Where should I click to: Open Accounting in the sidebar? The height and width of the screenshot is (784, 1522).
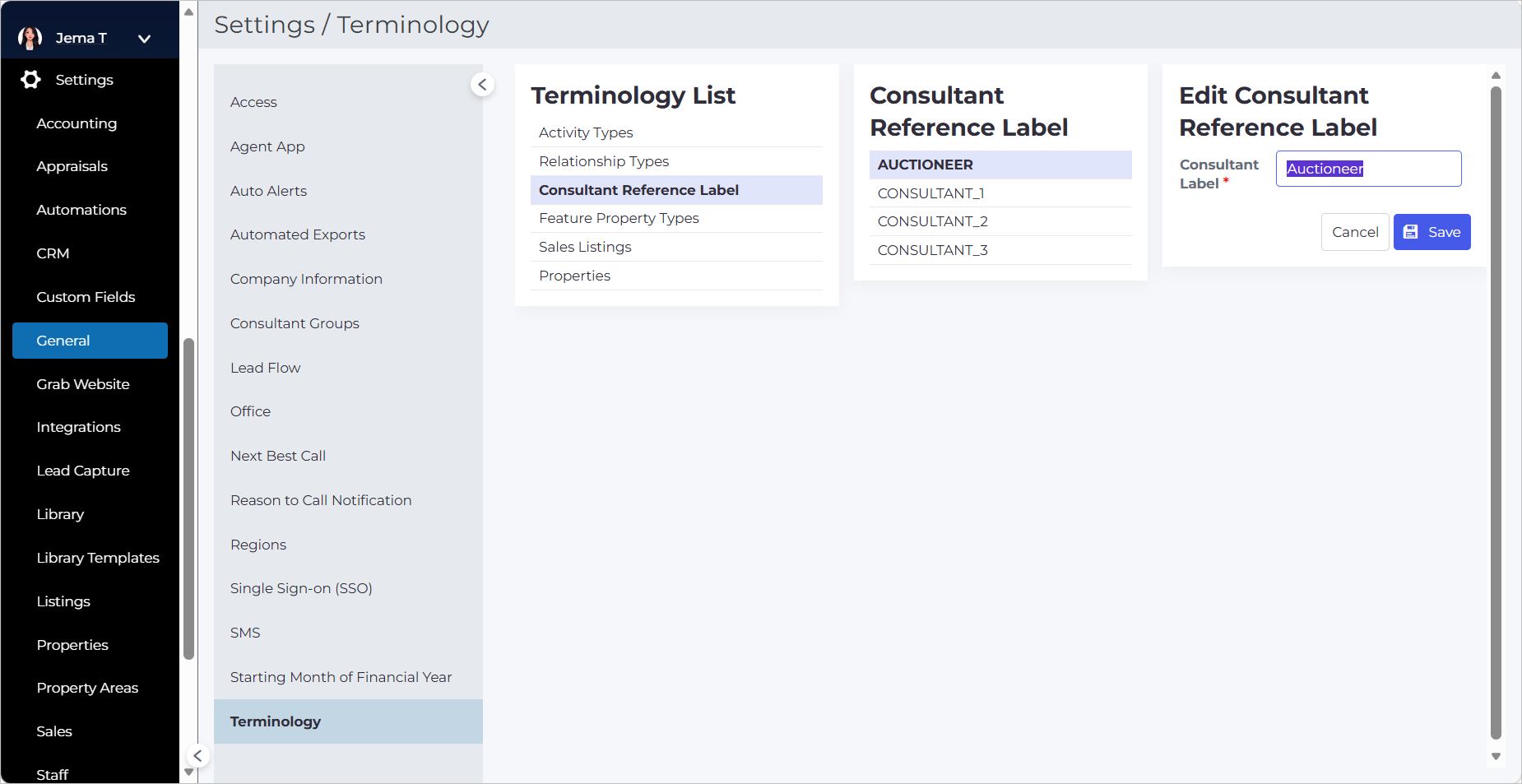coord(77,123)
